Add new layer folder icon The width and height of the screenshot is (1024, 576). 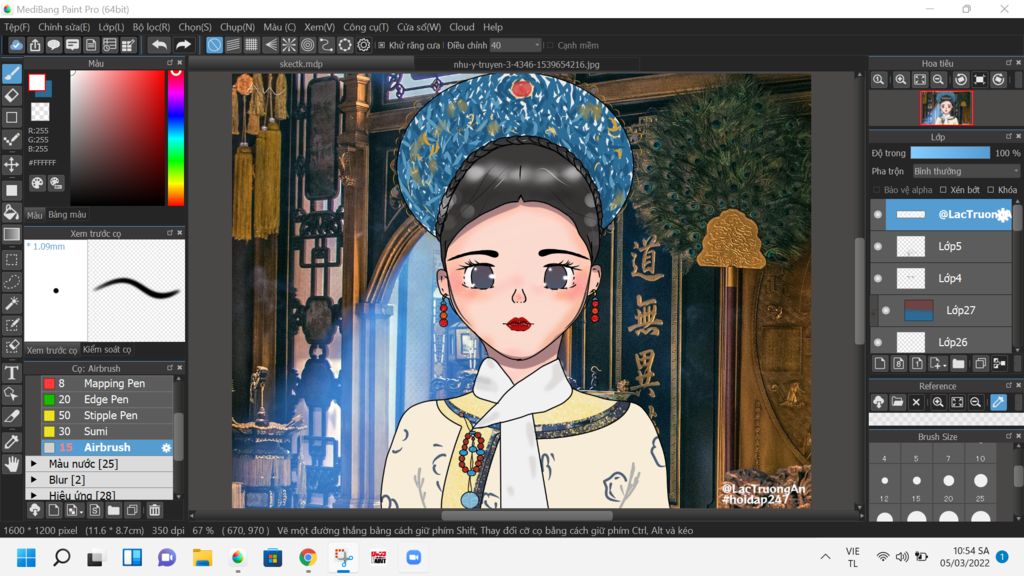958,364
